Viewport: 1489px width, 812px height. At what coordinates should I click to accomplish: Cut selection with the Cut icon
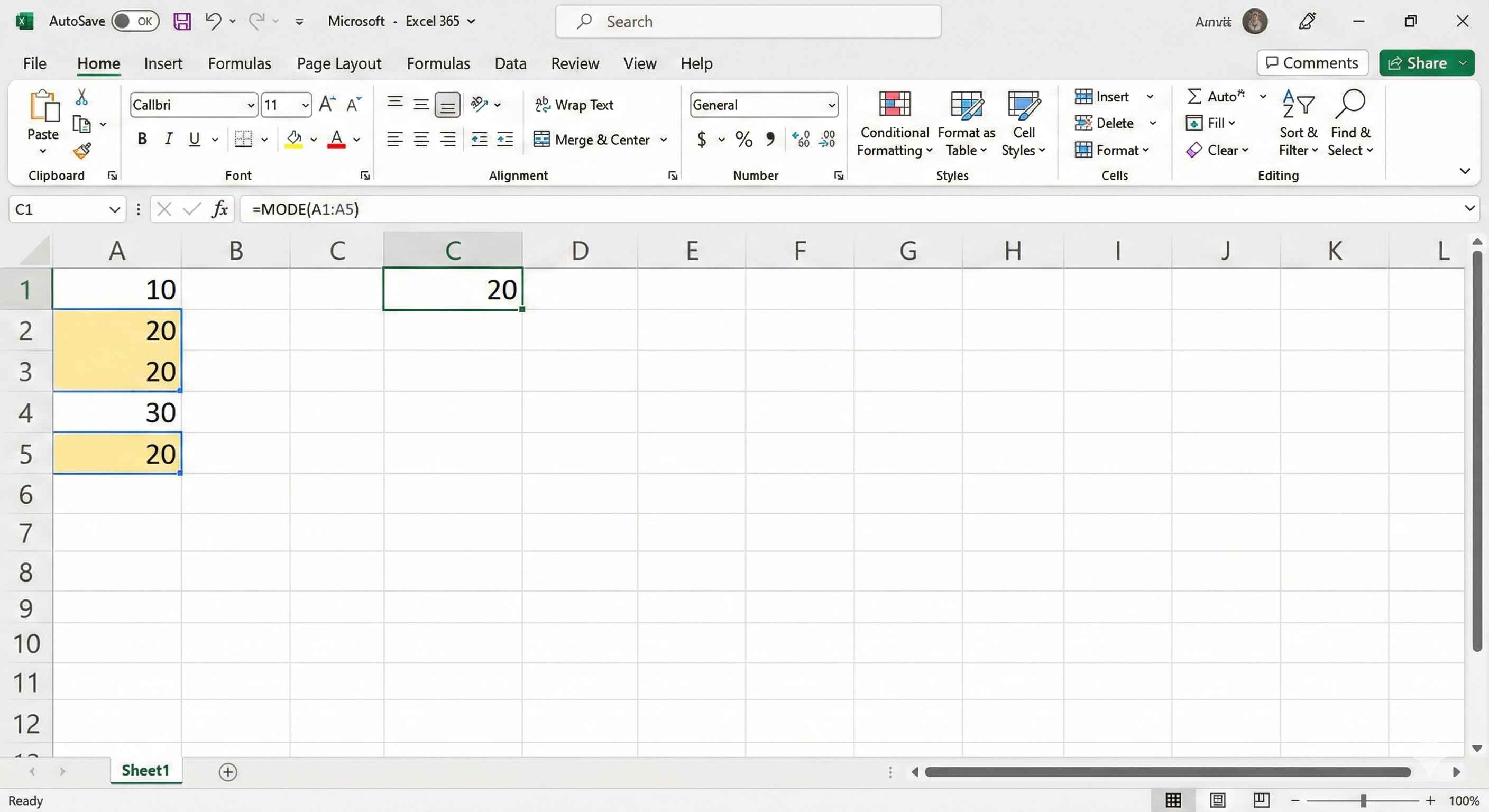[81, 96]
